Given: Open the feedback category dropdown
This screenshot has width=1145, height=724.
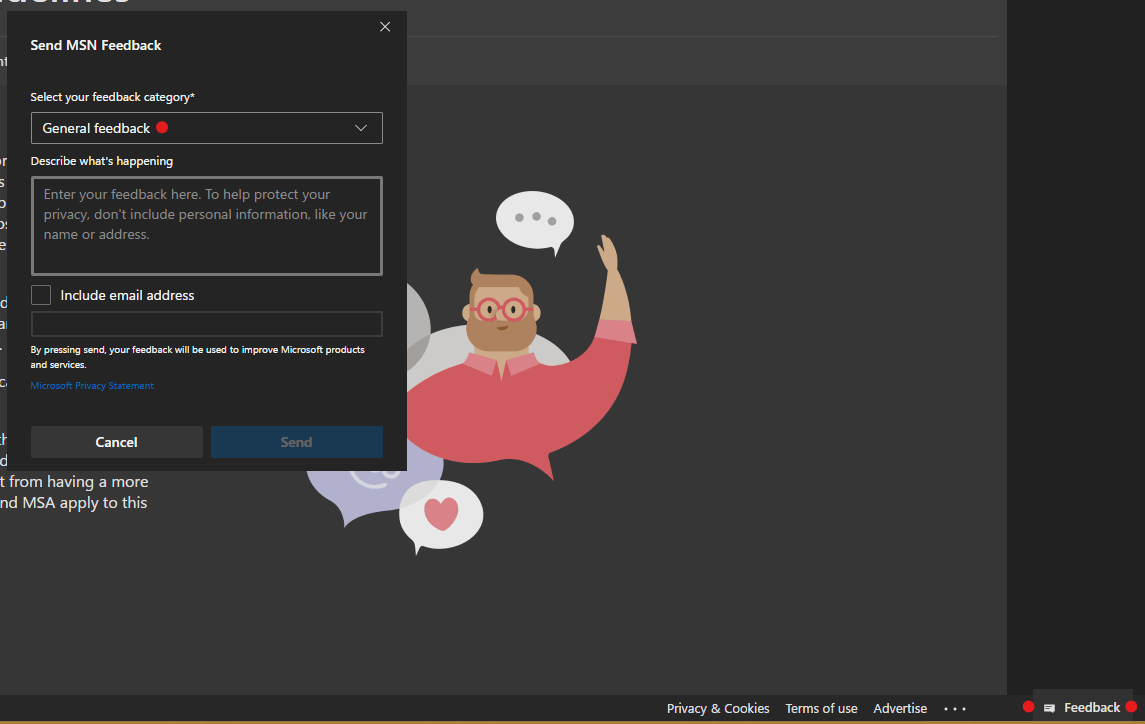Looking at the screenshot, I should click(x=207, y=128).
